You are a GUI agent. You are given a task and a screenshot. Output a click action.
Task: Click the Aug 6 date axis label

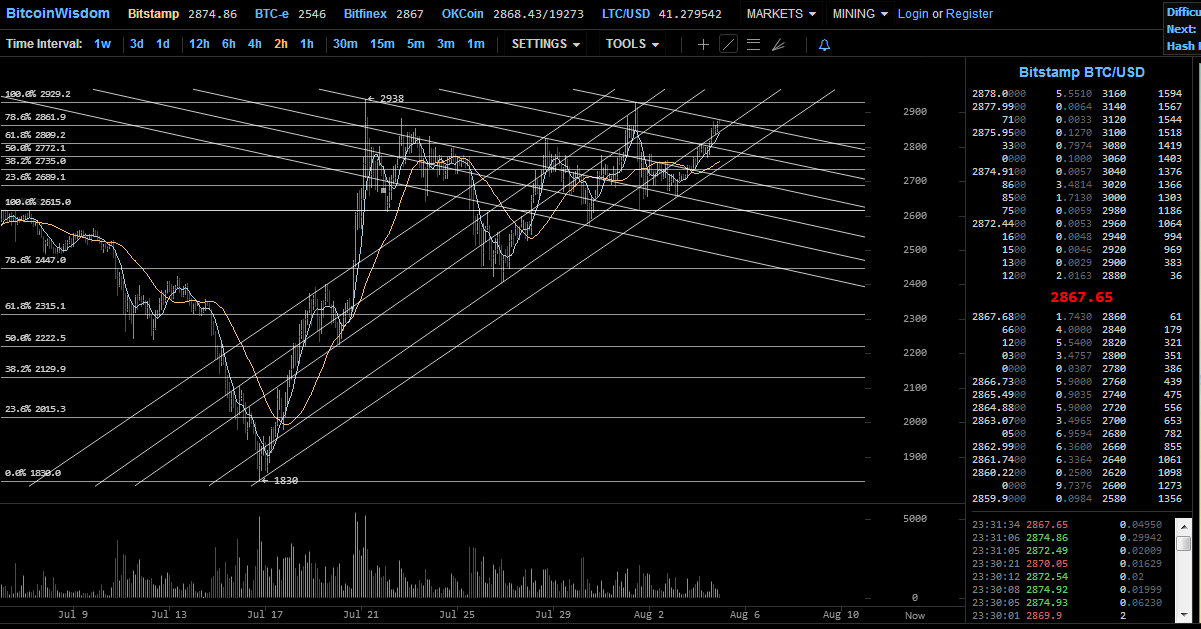coord(745,614)
